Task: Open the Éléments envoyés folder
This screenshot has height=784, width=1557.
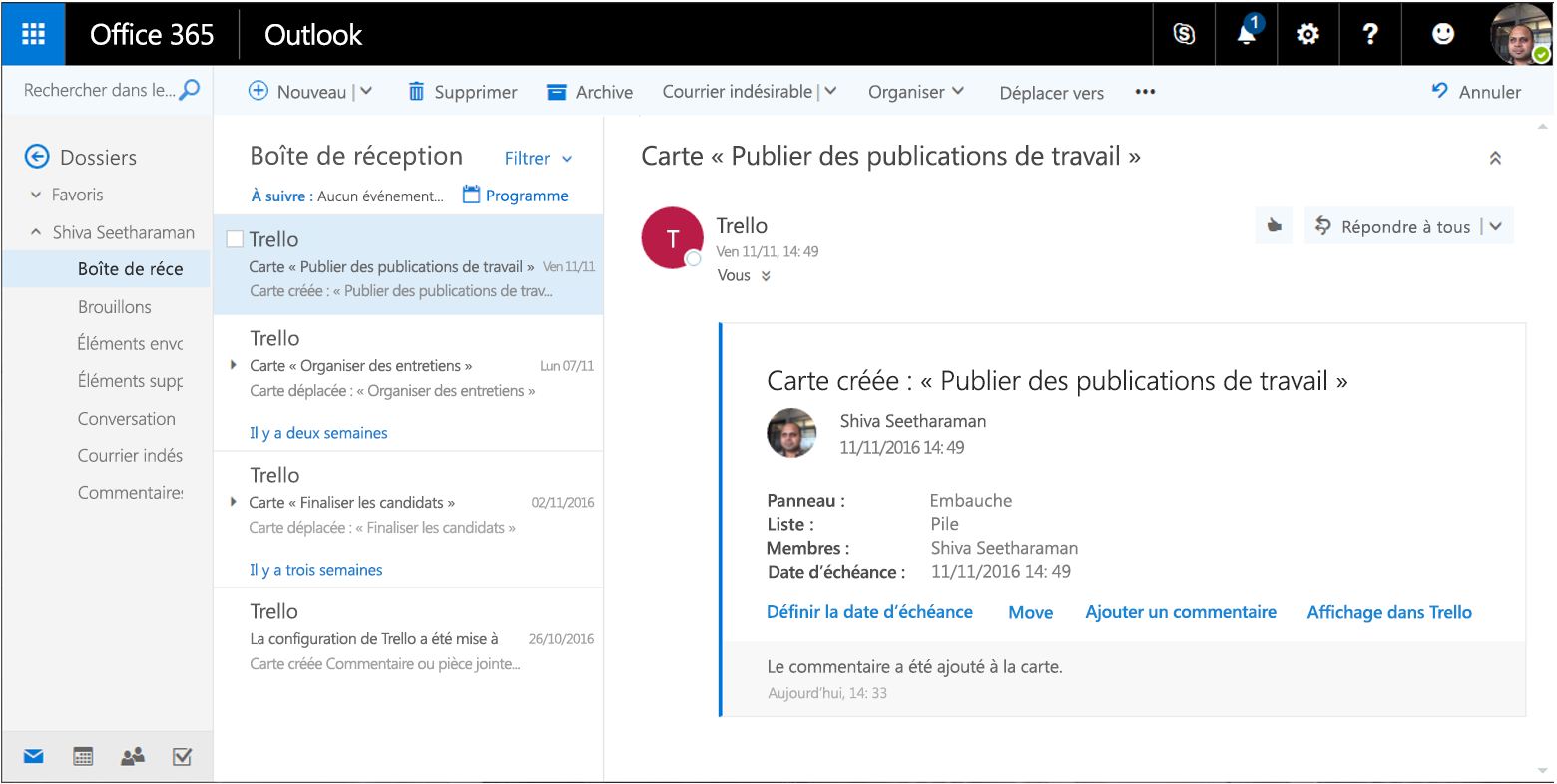Action: click(x=130, y=344)
